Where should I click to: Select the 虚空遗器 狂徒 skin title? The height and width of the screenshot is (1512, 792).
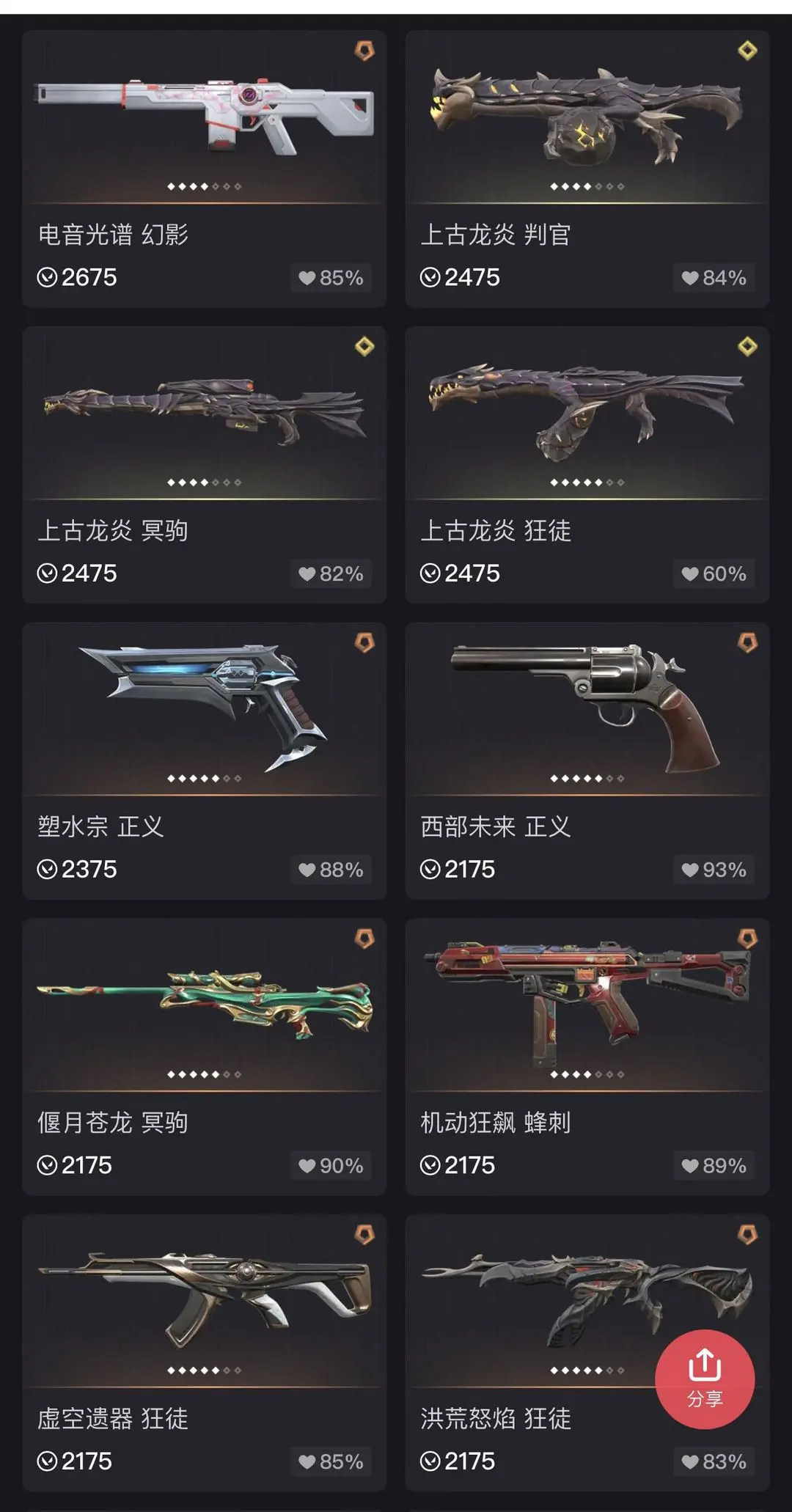coord(113,1418)
